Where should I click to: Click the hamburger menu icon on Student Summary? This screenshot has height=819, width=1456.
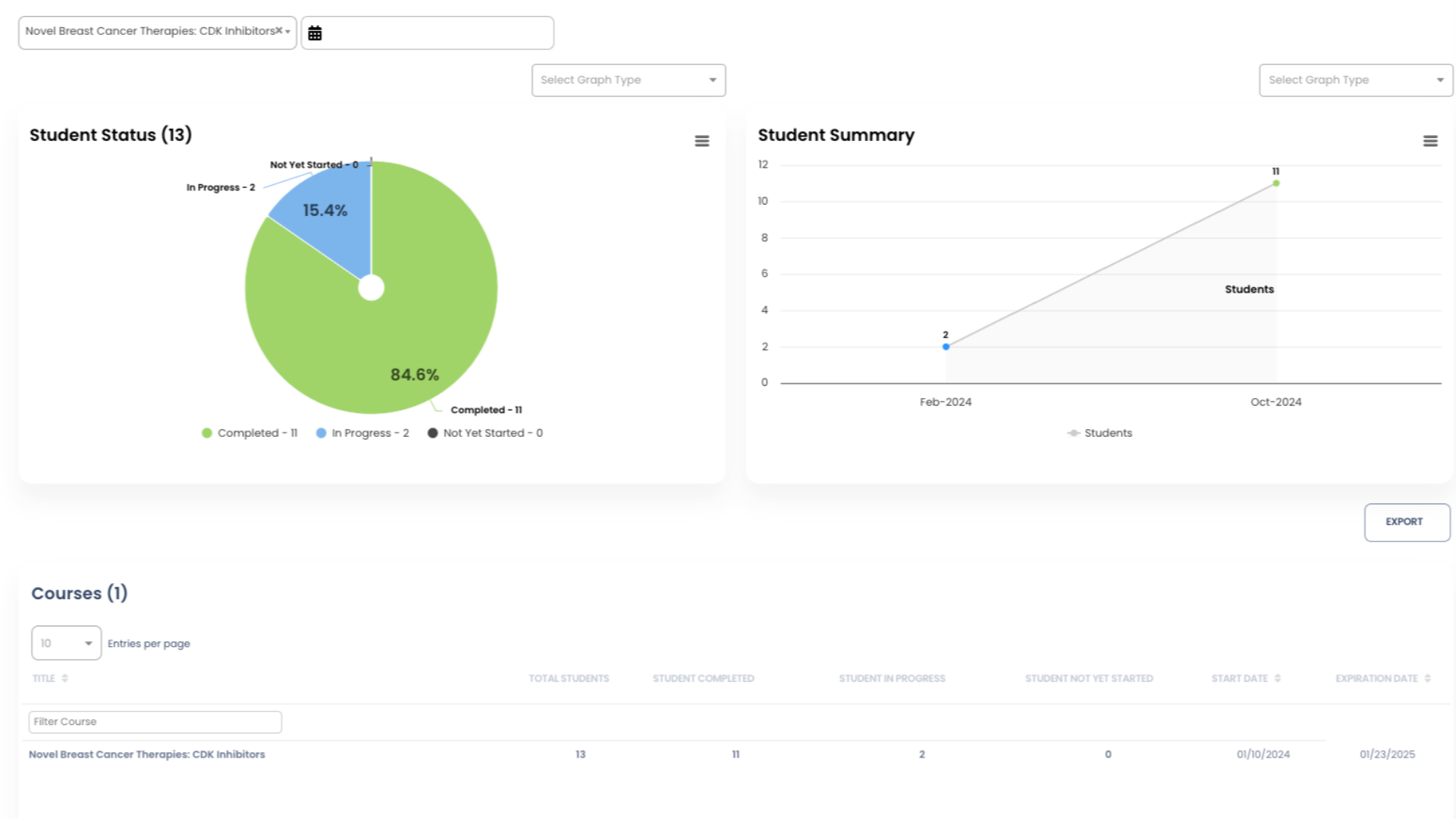click(1430, 141)
